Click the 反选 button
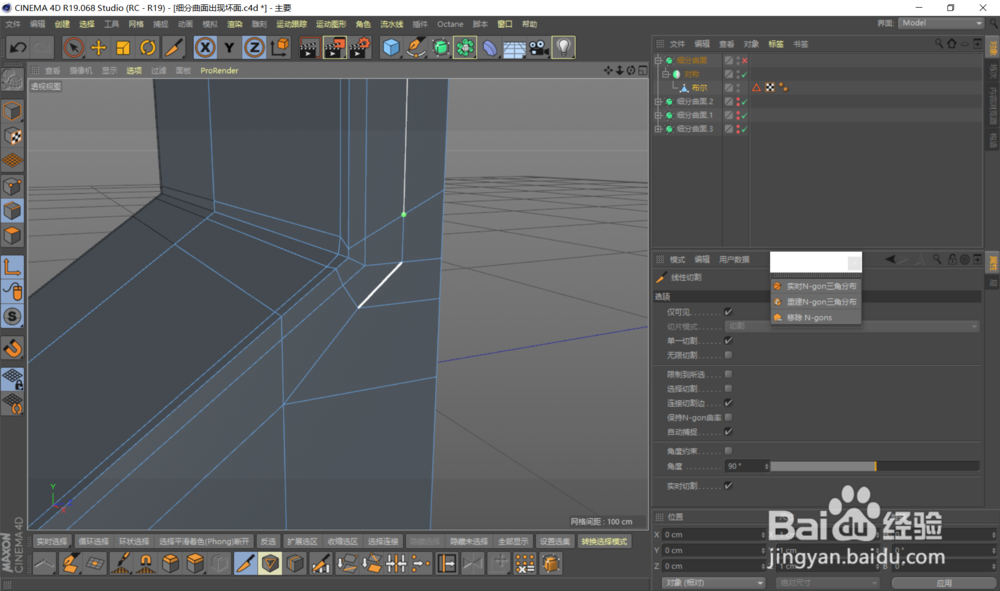 (x=268, y=541)
